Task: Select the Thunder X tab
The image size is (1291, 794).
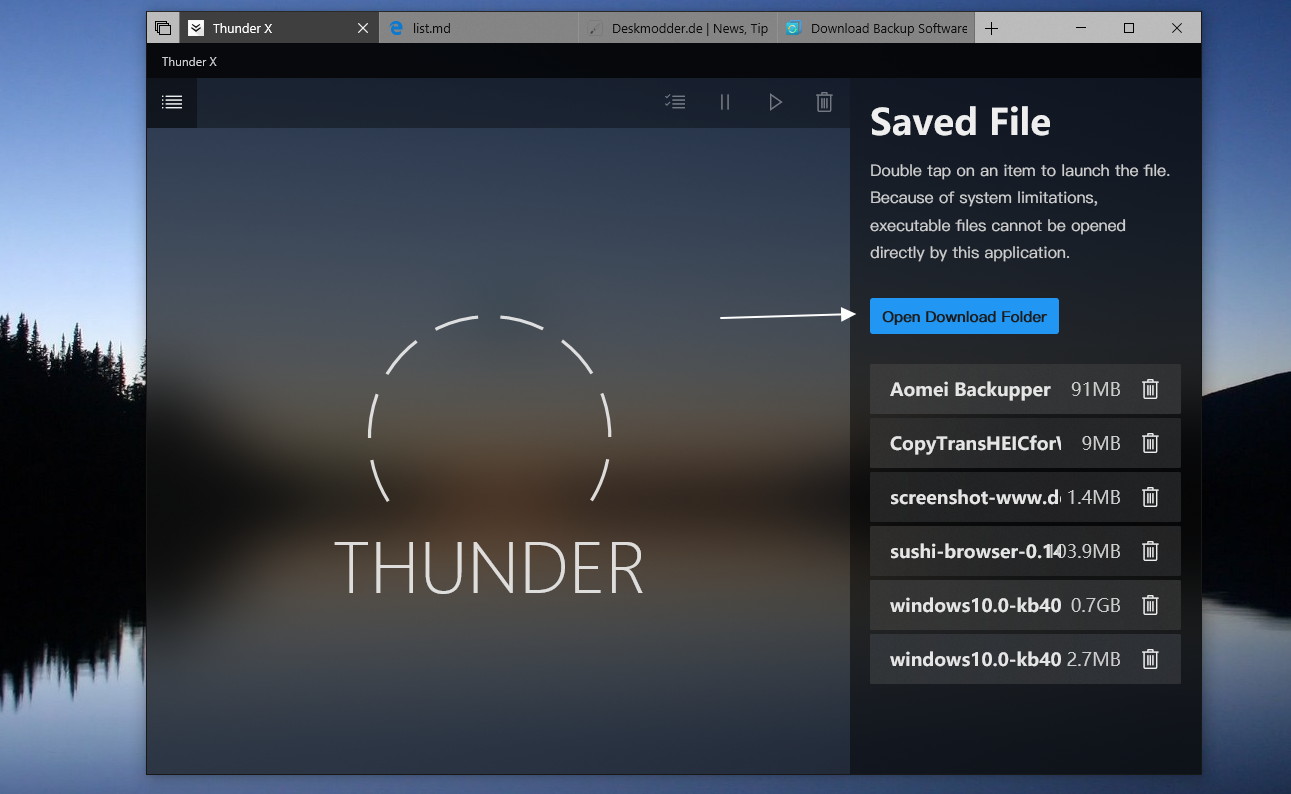Action: (x=279, y=28)
